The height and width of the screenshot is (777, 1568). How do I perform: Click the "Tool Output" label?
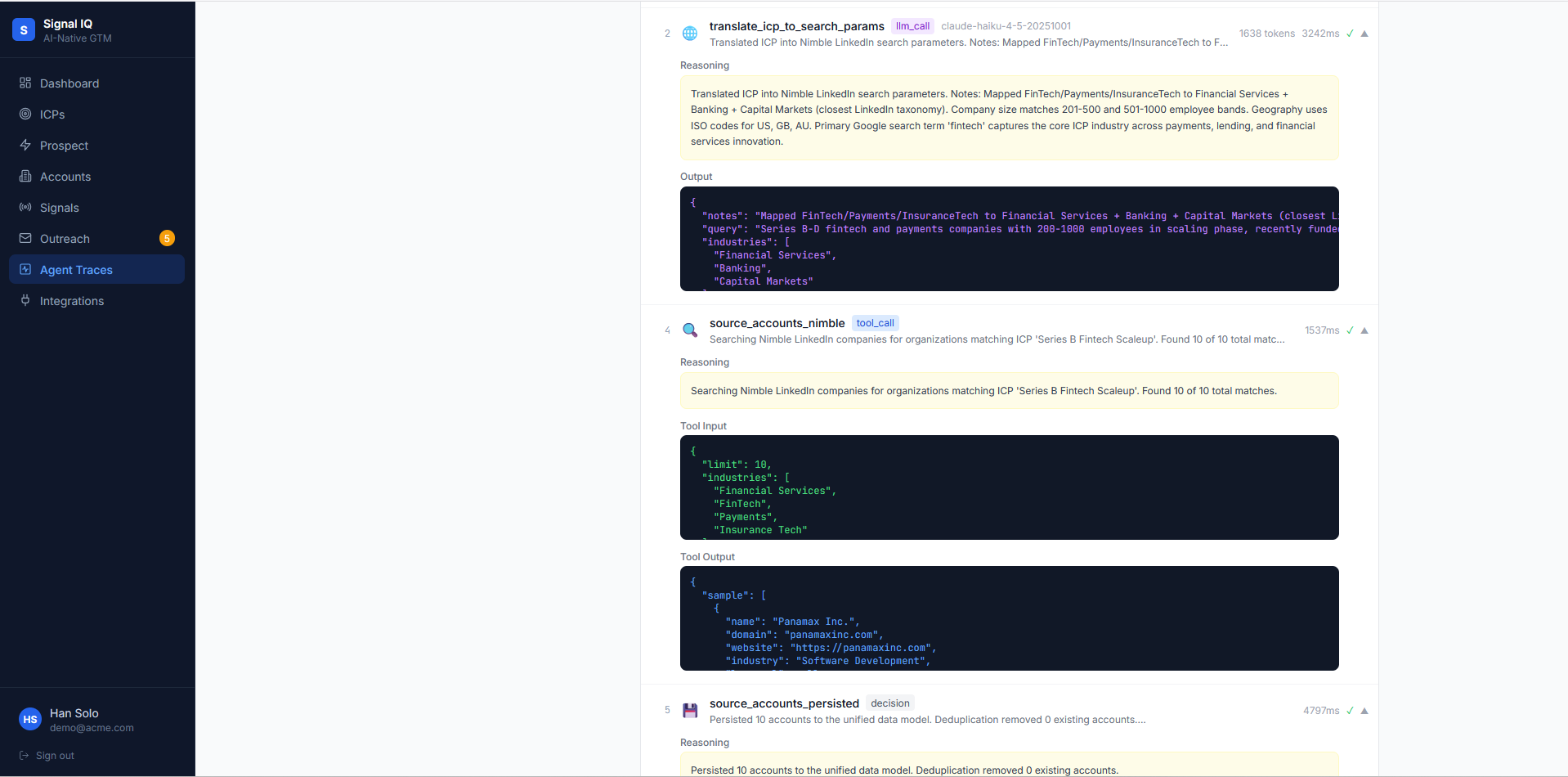tap(707, 557)
